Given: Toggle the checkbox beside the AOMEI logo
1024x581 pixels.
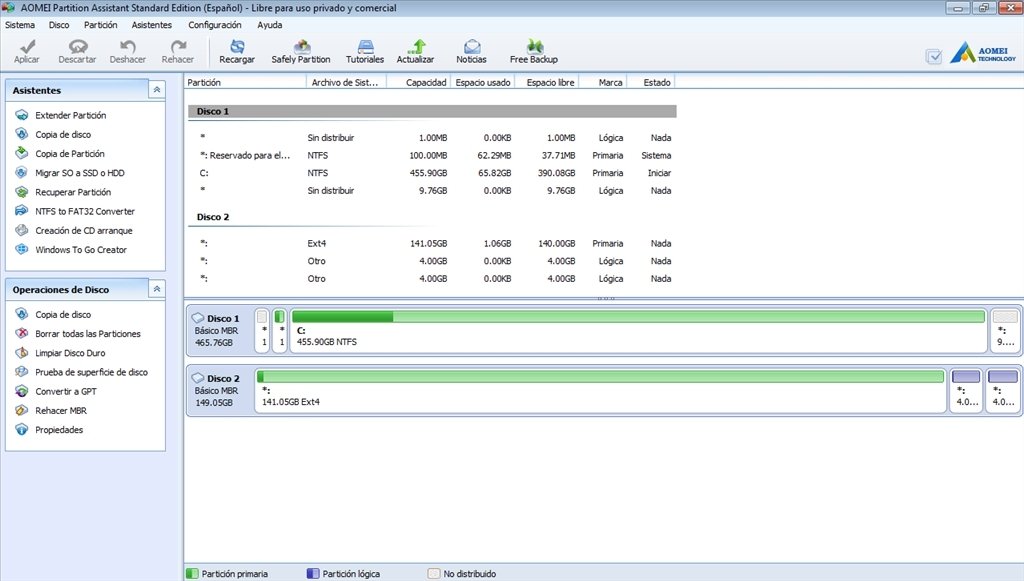Looking at the screenshot, I should click(x=934, y=57).
